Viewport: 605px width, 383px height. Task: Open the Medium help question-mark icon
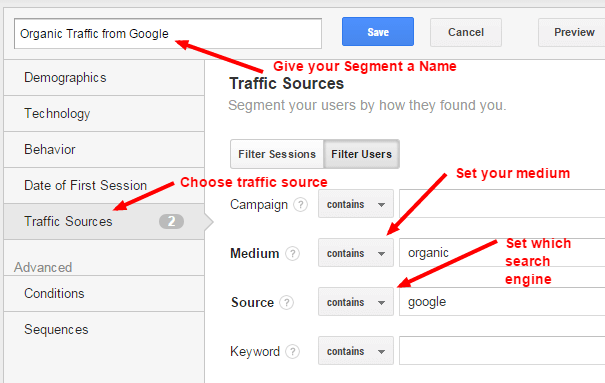tap(292, 253)
